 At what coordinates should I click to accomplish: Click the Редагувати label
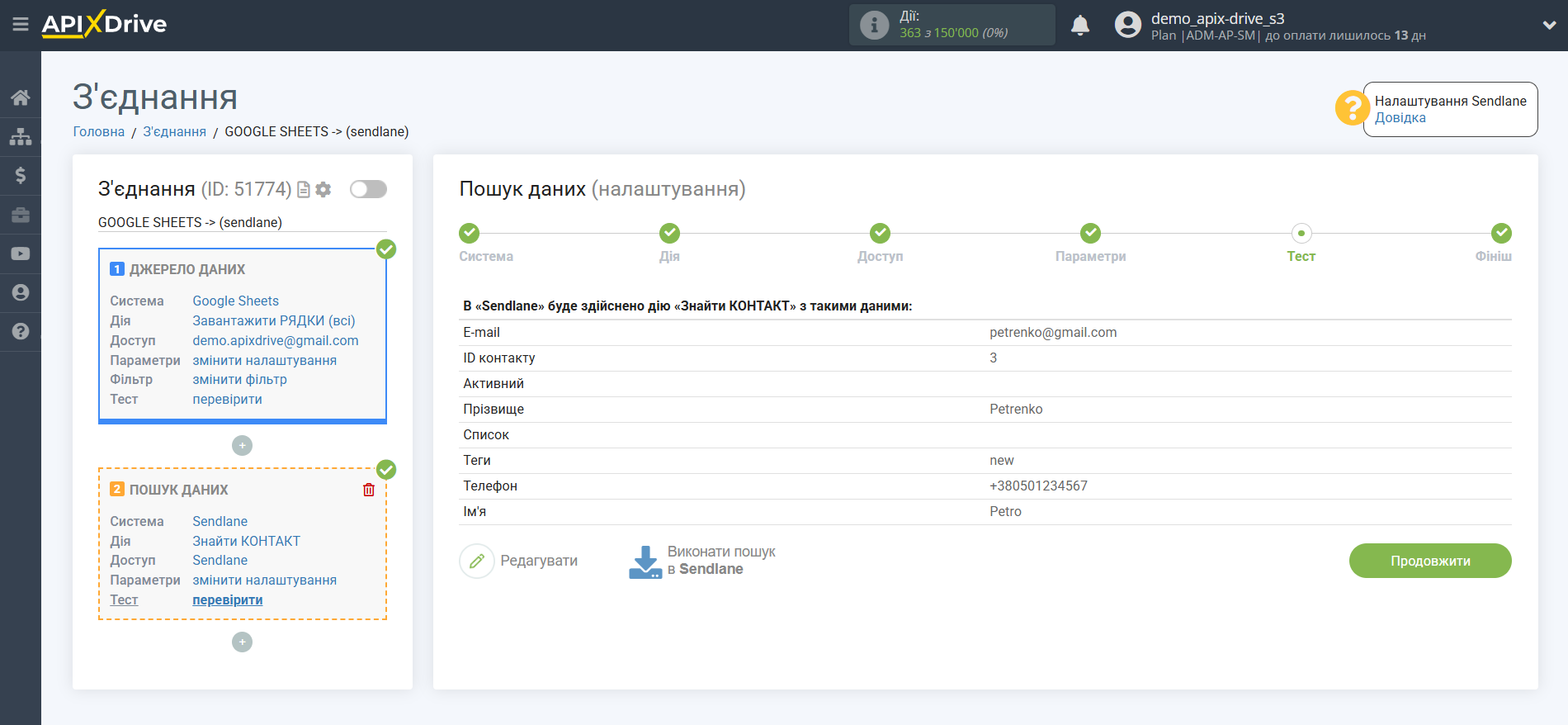pos(539,561)
